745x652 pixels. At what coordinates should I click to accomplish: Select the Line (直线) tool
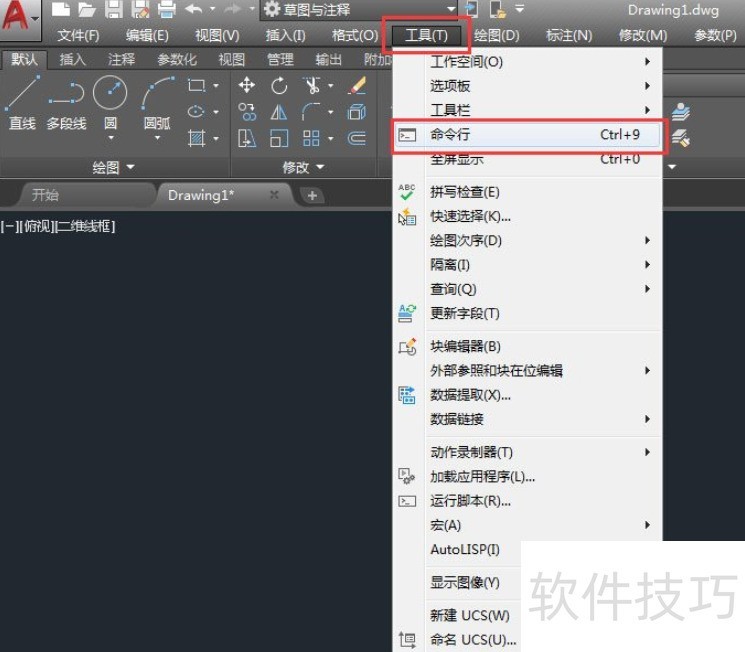tap(22, 104)
